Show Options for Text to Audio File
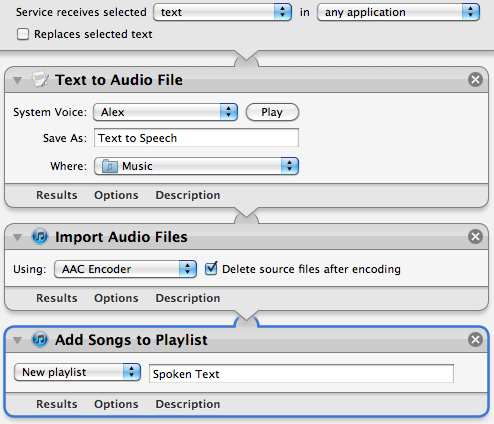The height and width of the screenshot is (424, 494). (116, 195)
